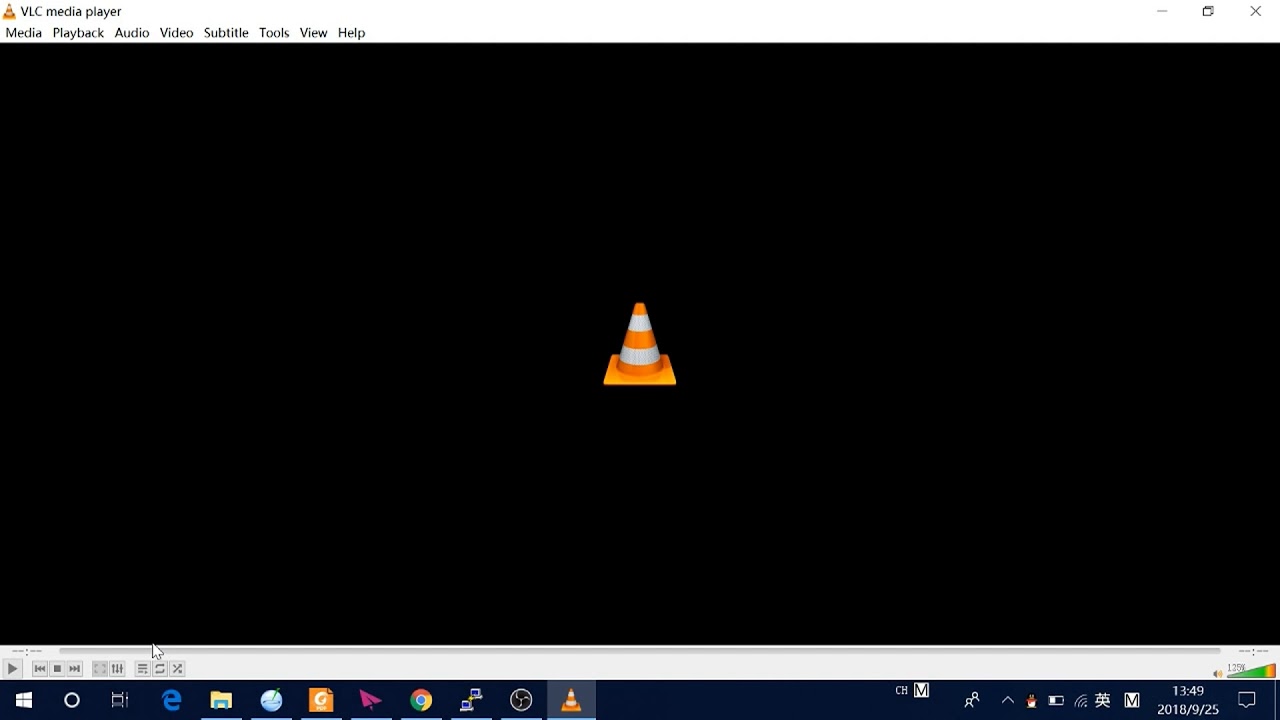The image size is (1280, 720).
Task: Switch to OBS Studio on taskbar
Action: pyautogui.click(x=521, y=700)
